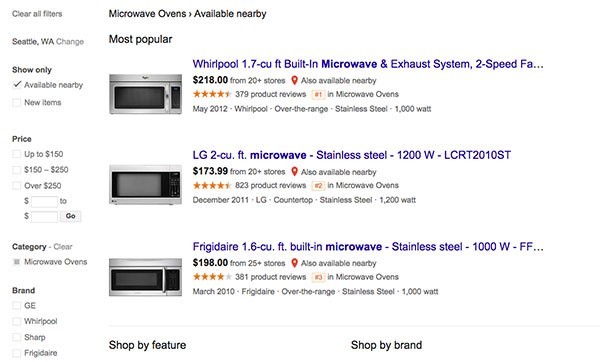
Task: Click the star rating of Whirlpool microwave
Action: [212, 94]
